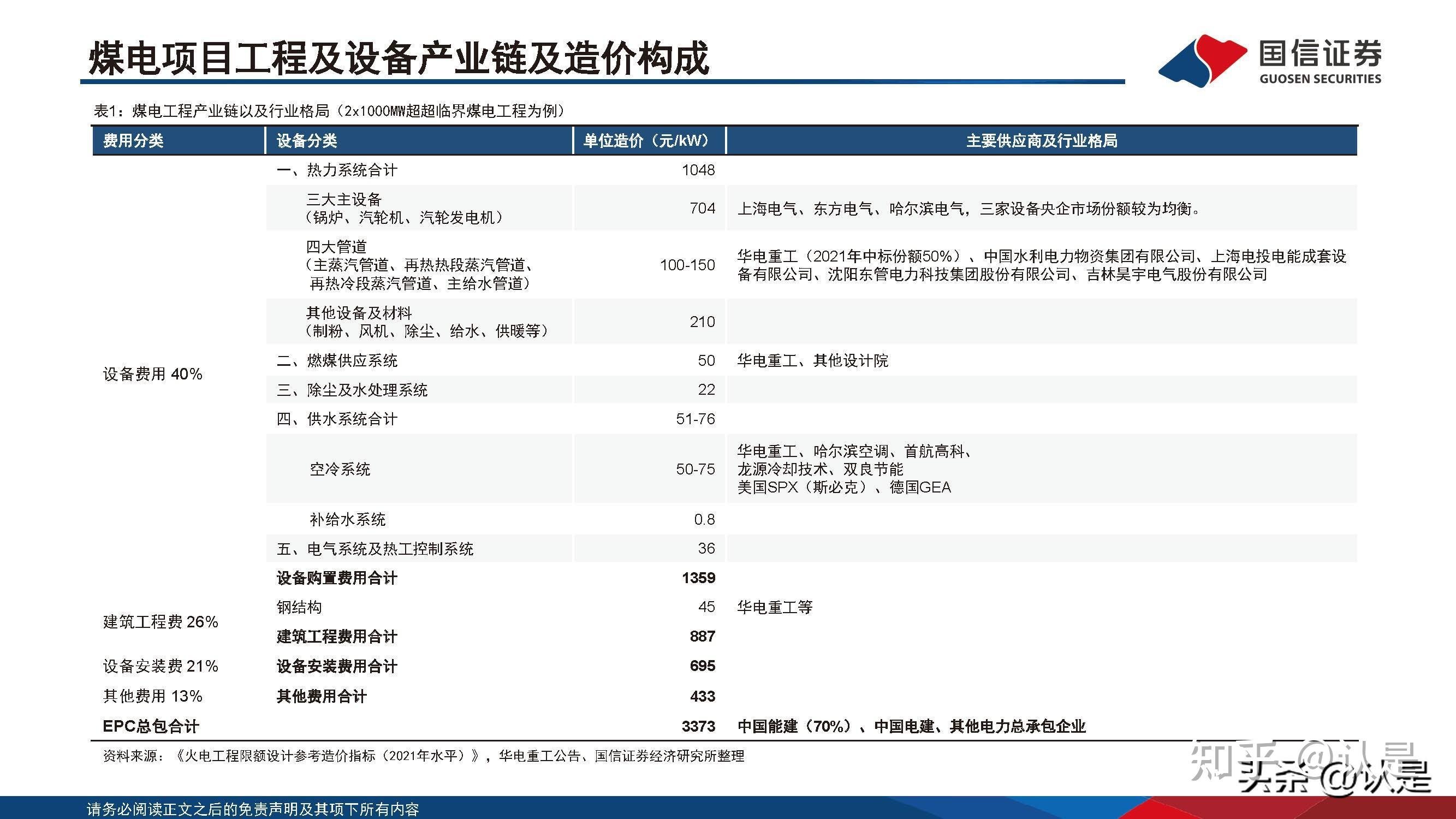Click the label EPC总包合计
The image size is (1456, 819).
[x=151, y=726]
